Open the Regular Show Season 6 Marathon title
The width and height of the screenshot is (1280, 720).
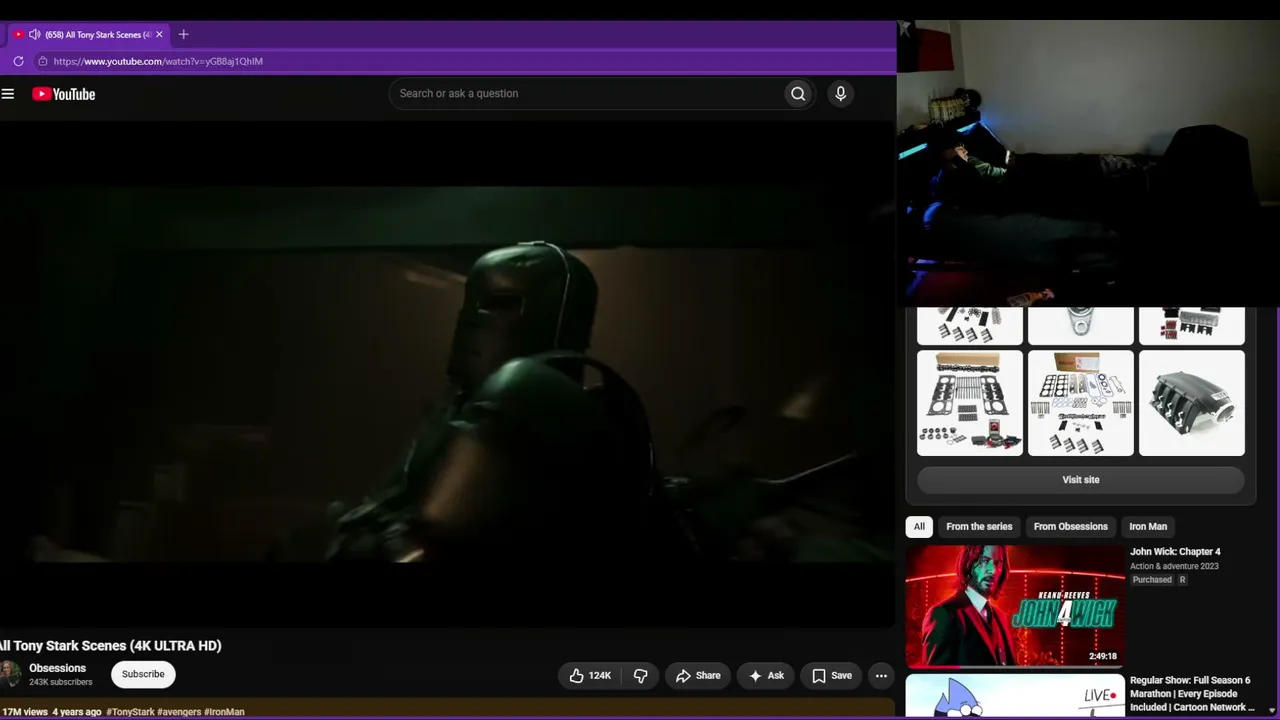(1192, 694)
